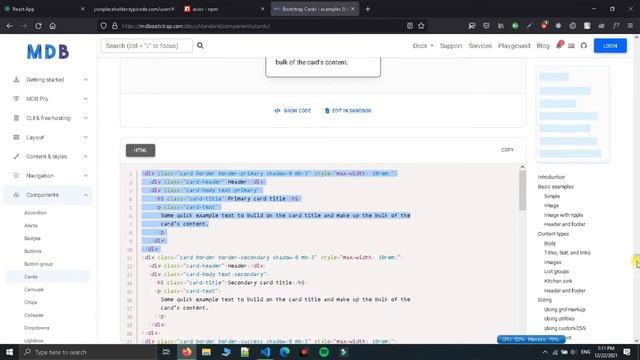Open Visual Studio Code from taskbar
The image size is (640, 360).
(265, 352)
